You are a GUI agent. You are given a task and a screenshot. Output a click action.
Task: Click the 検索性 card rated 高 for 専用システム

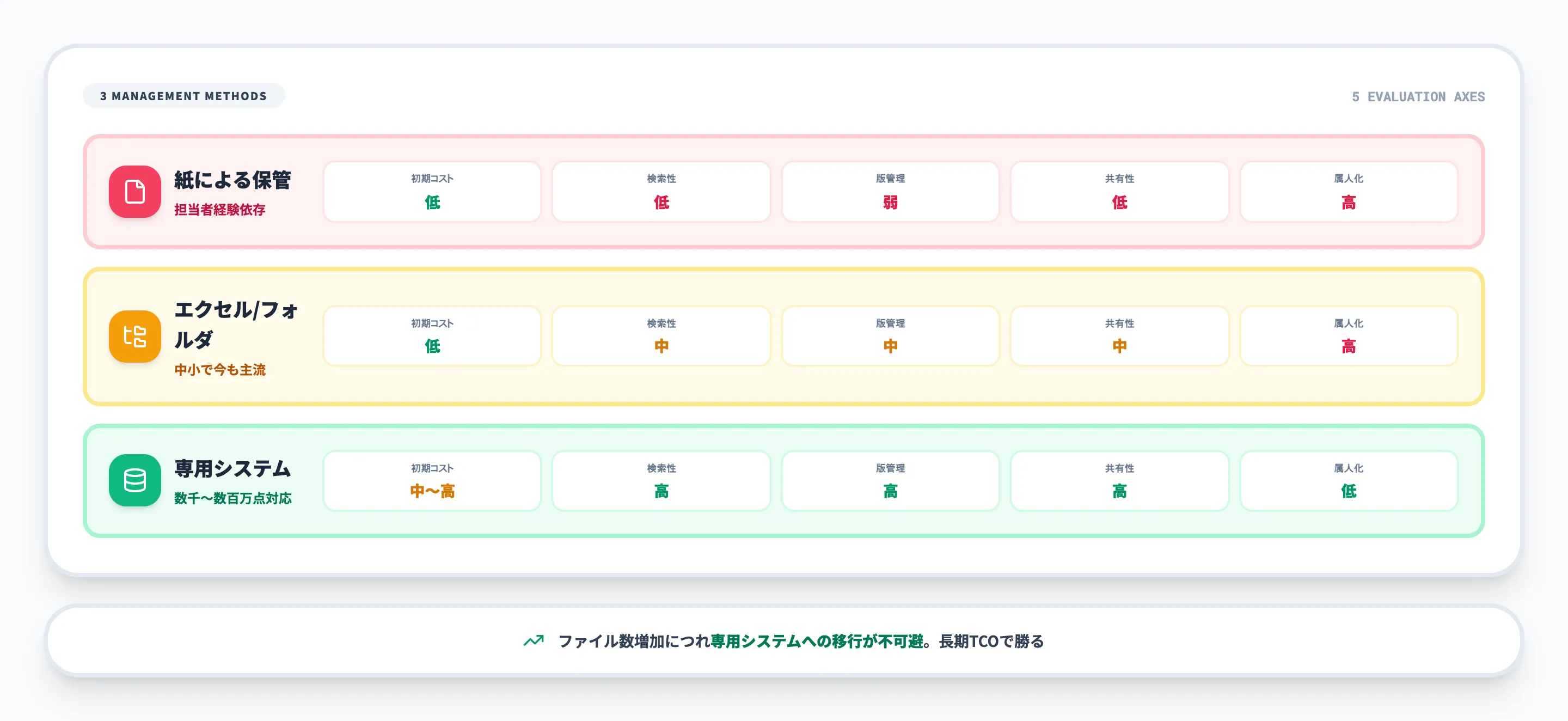661,480
